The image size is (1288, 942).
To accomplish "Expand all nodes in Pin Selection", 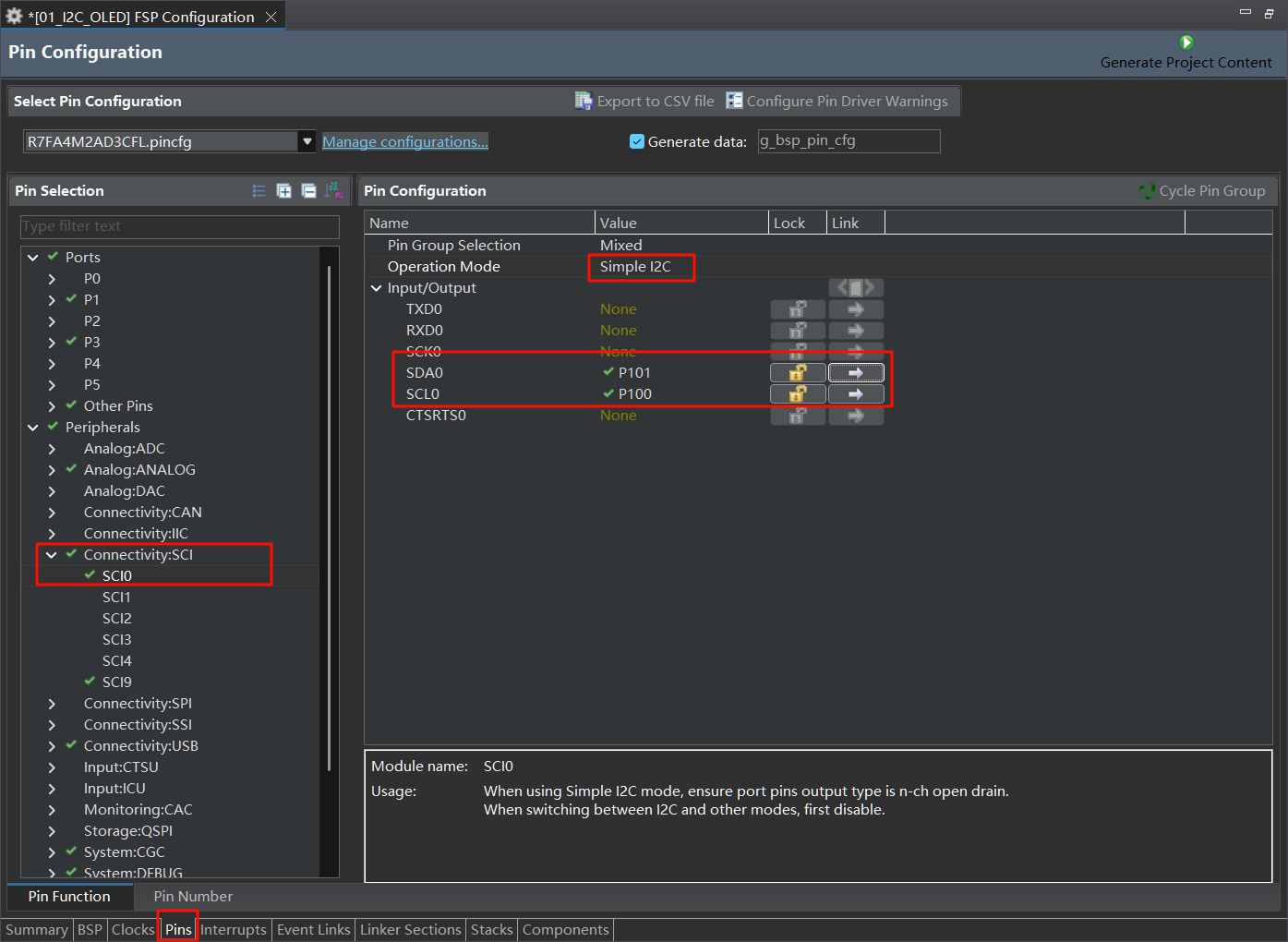I will pos(284,191).
